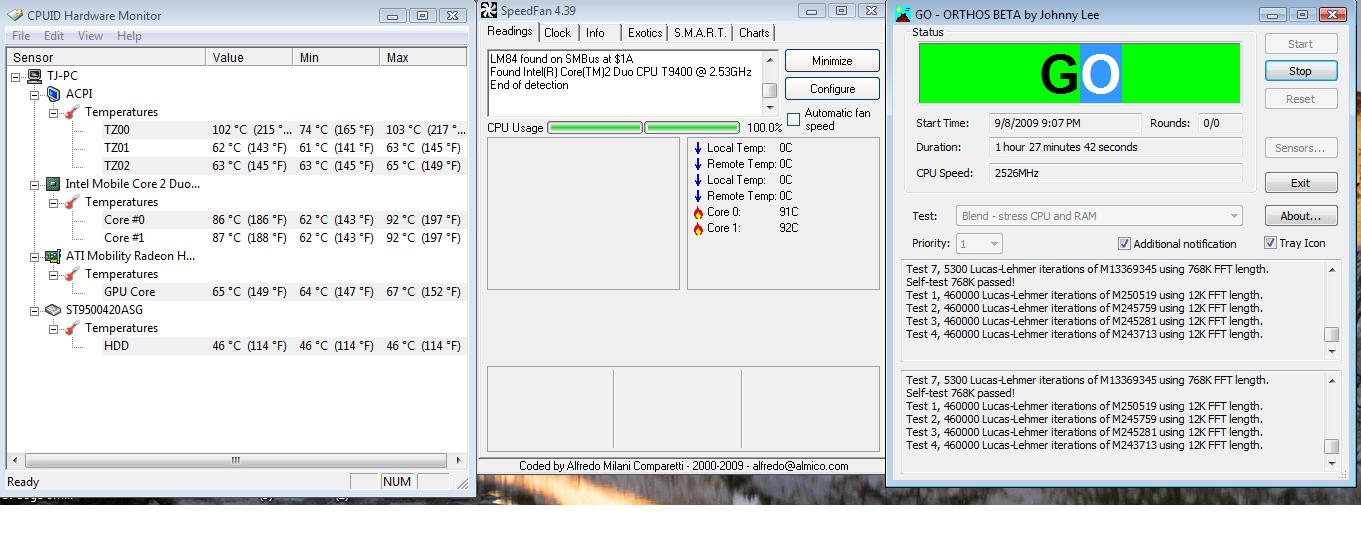This screenshot has height=540, width=1361.
Task: Click the SpeedFan title bar icon
Action: coord(490,10)
